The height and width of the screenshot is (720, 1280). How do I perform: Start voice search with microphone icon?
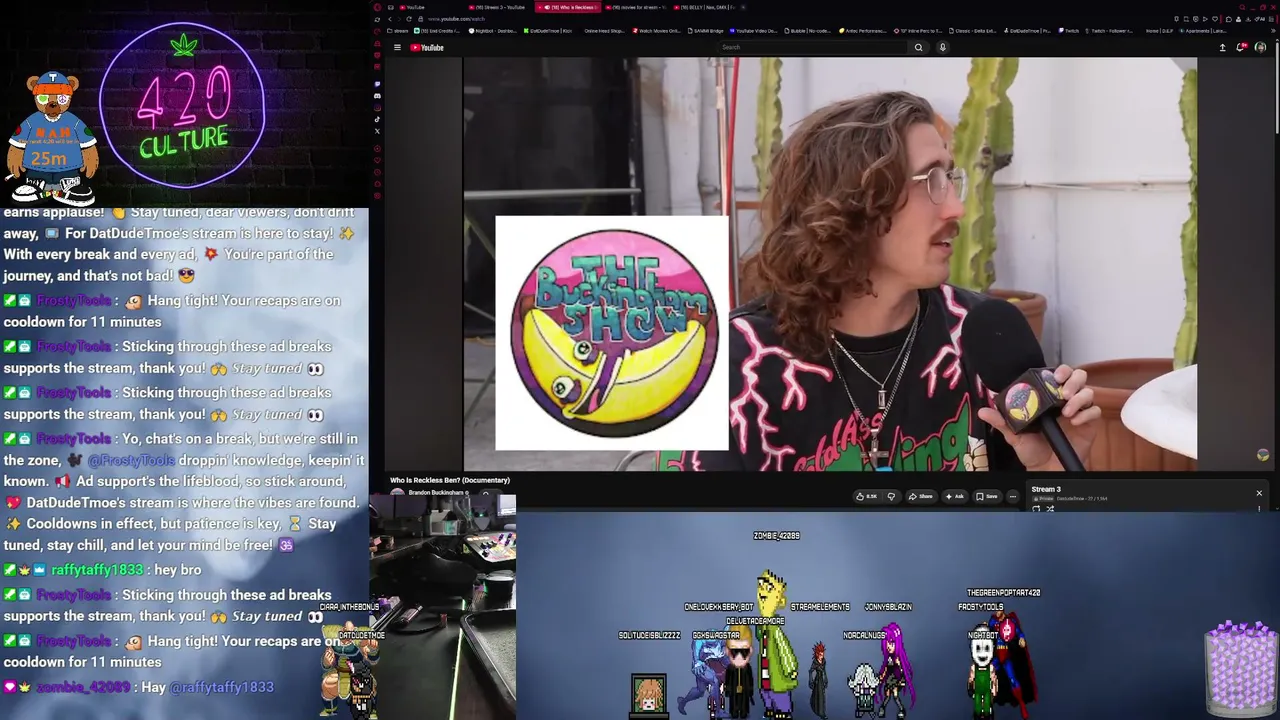(942, 47)
